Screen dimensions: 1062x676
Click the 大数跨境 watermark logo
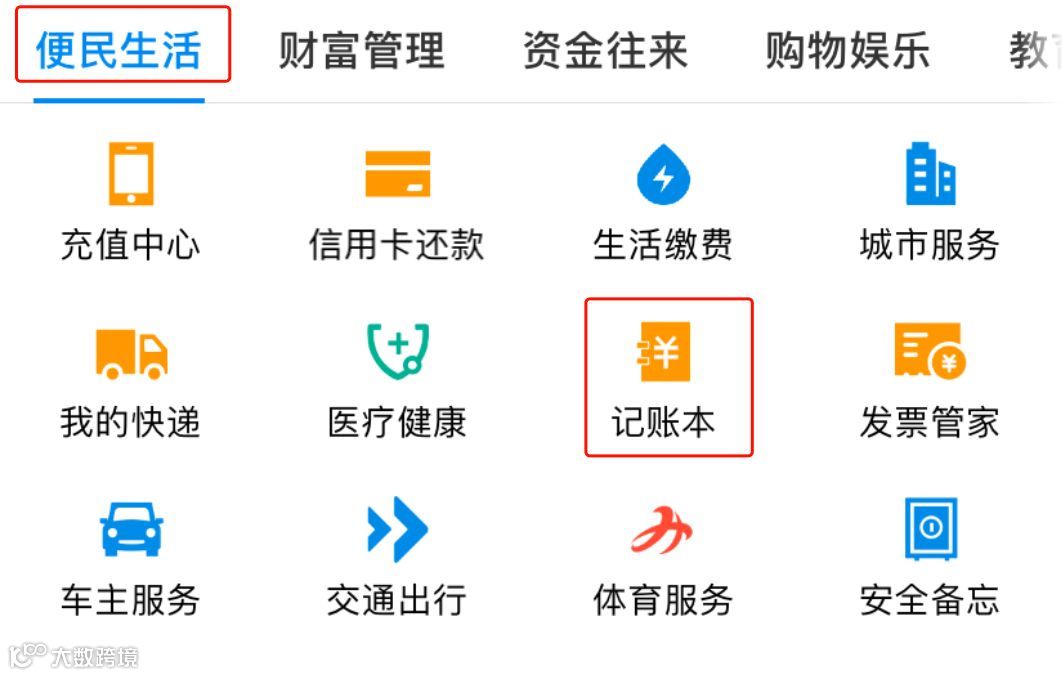click(x=73, y=656)
